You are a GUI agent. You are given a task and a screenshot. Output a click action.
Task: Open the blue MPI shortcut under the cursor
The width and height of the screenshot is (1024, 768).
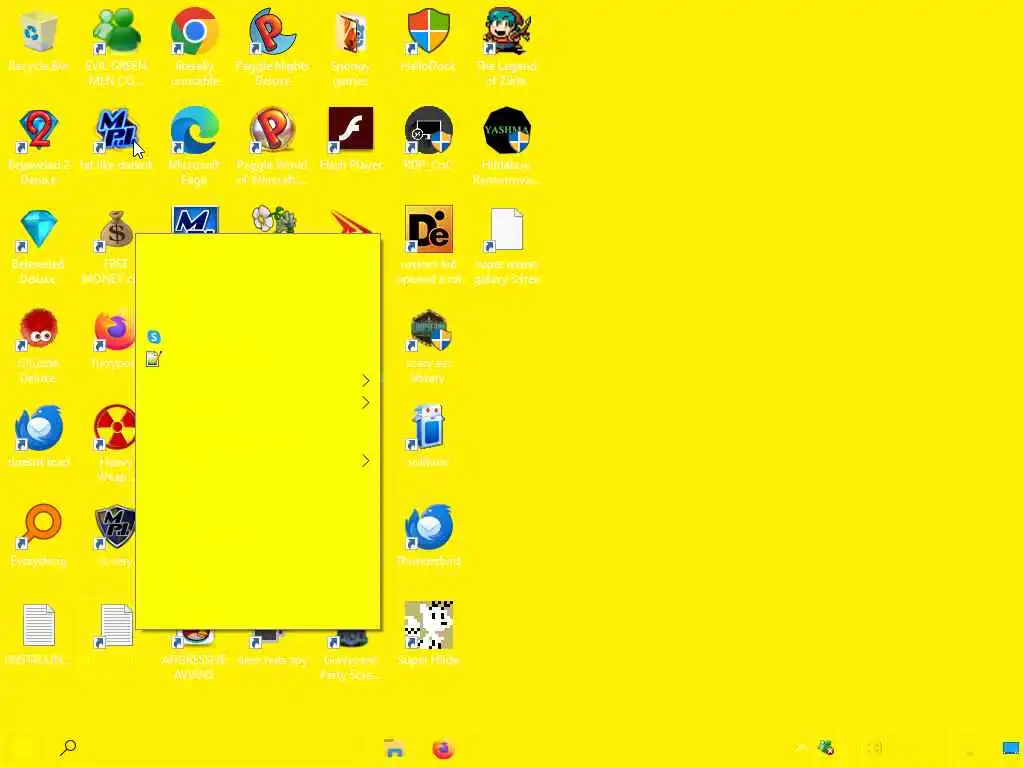[x=116, y=130]
